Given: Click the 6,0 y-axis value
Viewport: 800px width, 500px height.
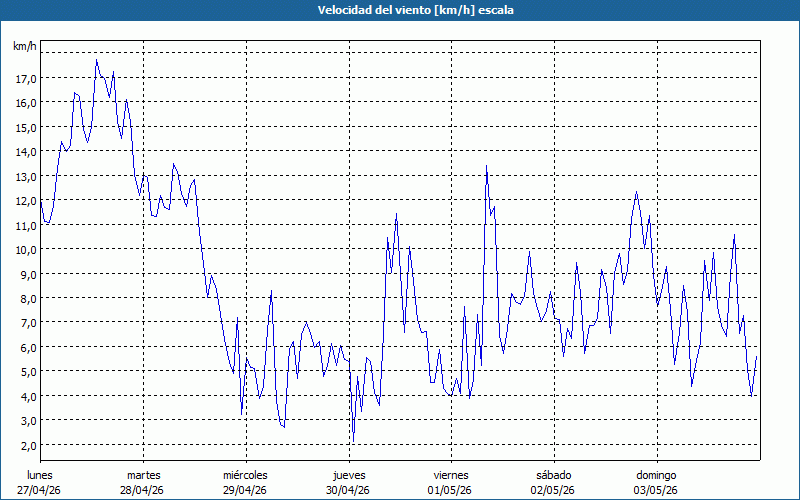Looking at the screenshot, I should [x=28, y=347].
